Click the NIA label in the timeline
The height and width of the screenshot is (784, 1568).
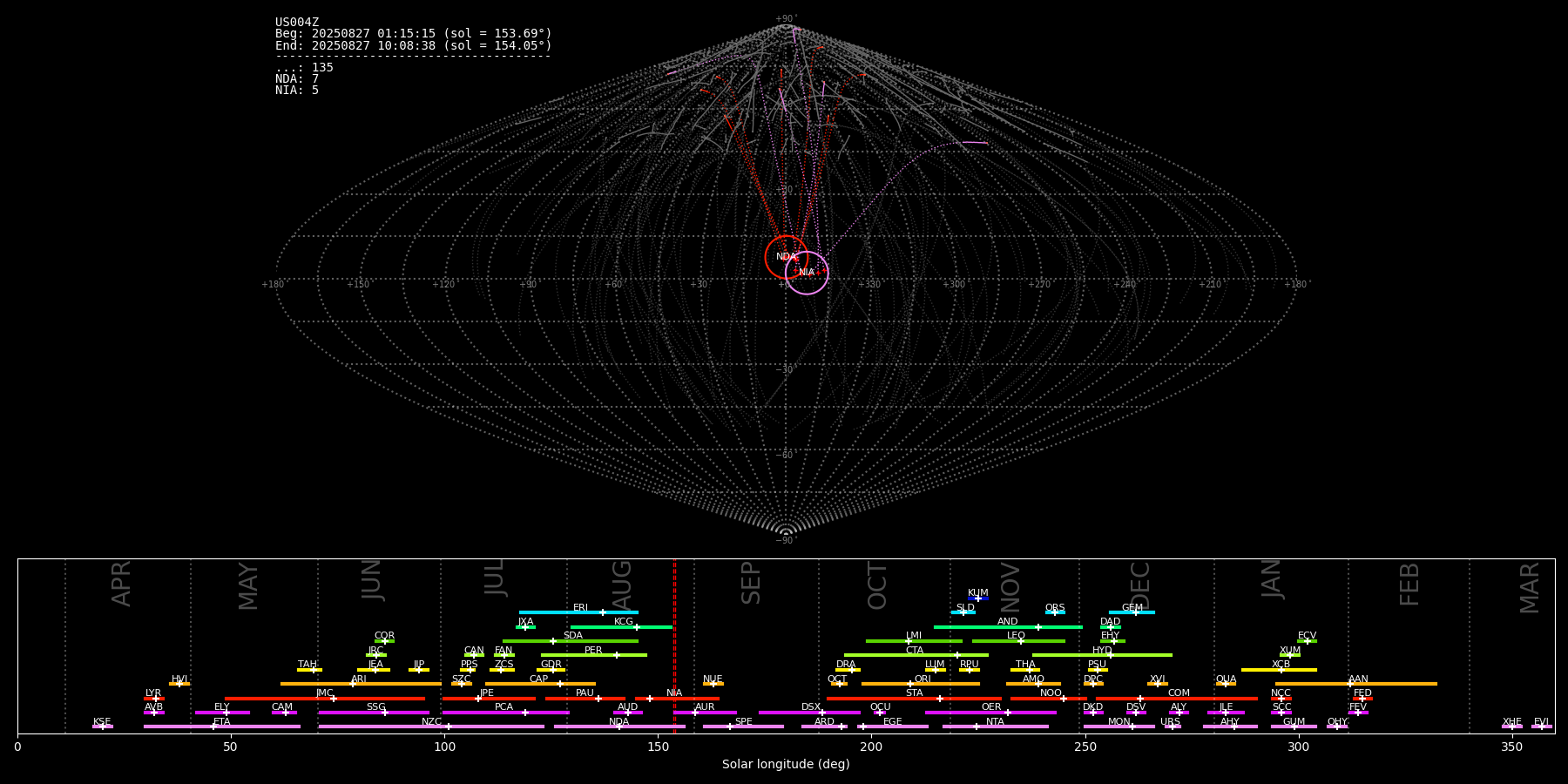[674, 693]
